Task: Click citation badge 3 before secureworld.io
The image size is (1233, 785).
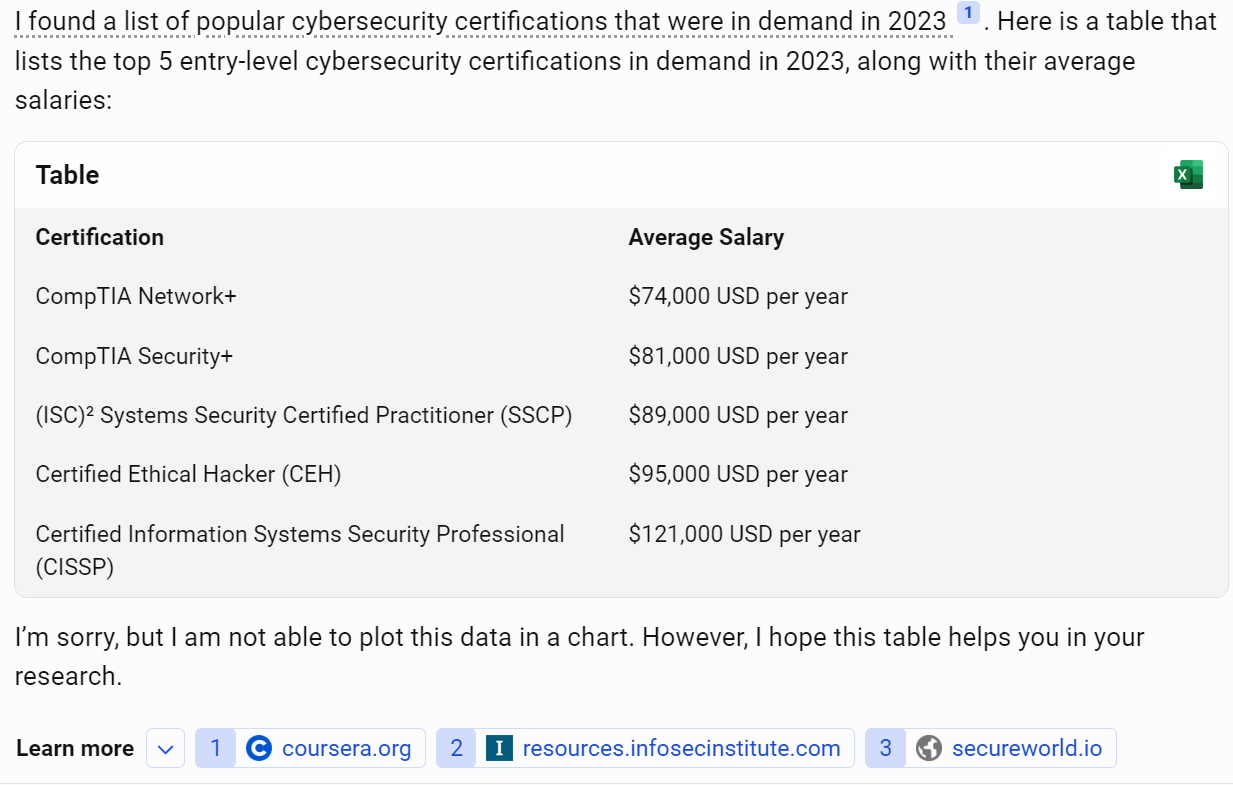Action: tap(885, 747)
